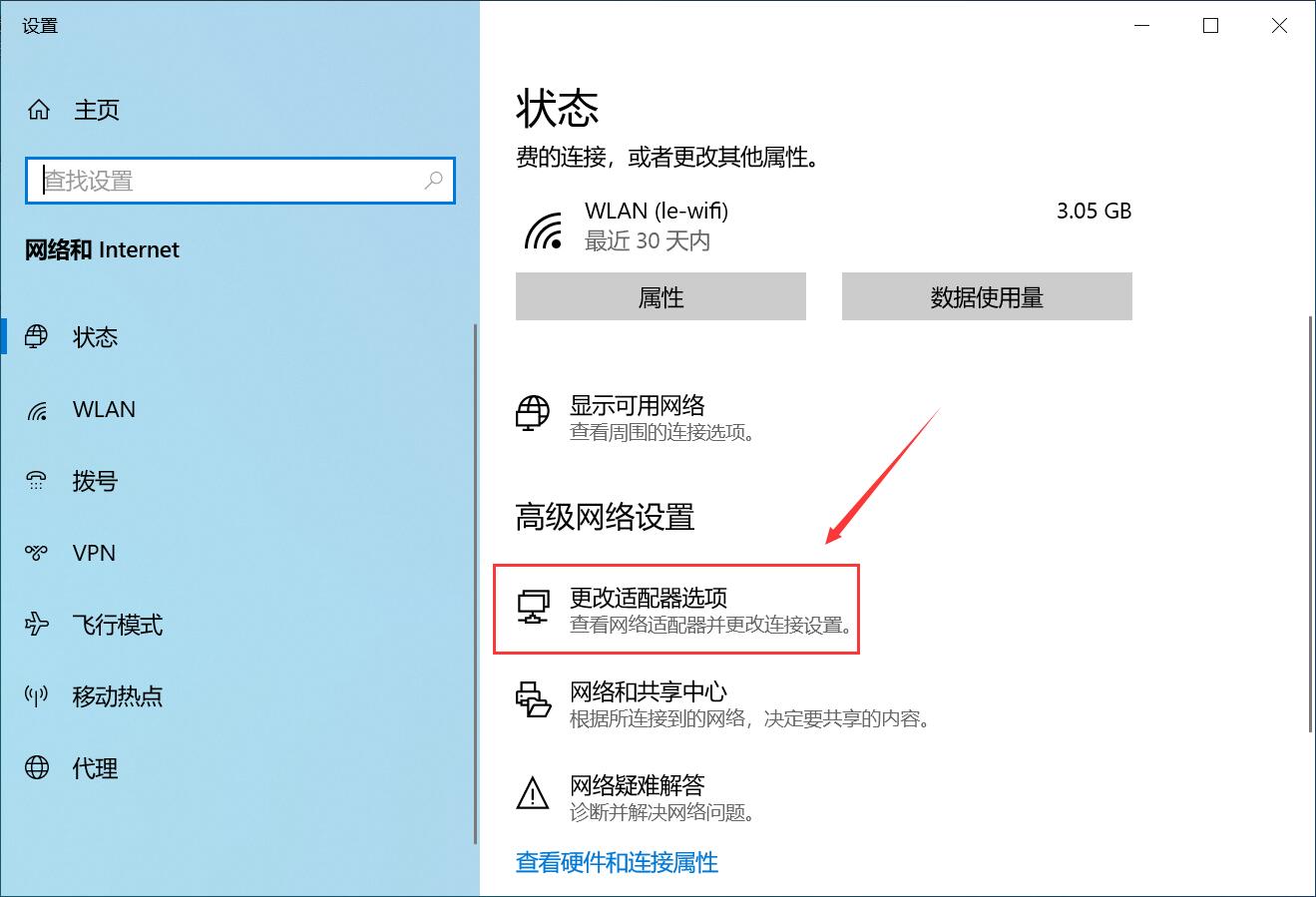Minimize the Settings window
Image resolution: width=1316 pixels, height=897 pixels.
(x=1142, y=27)
